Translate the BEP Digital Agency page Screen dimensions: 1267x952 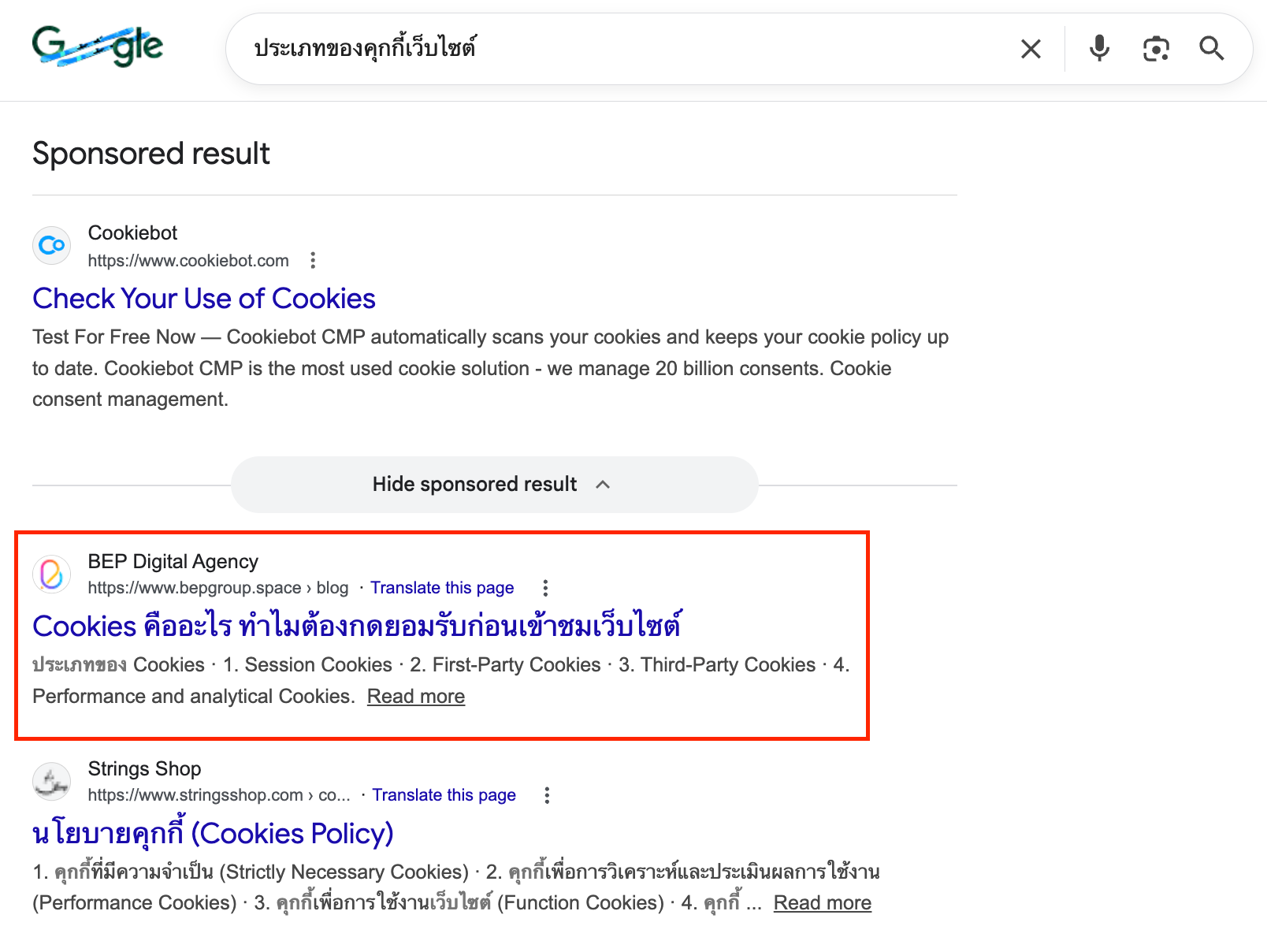tap(442, 587)
